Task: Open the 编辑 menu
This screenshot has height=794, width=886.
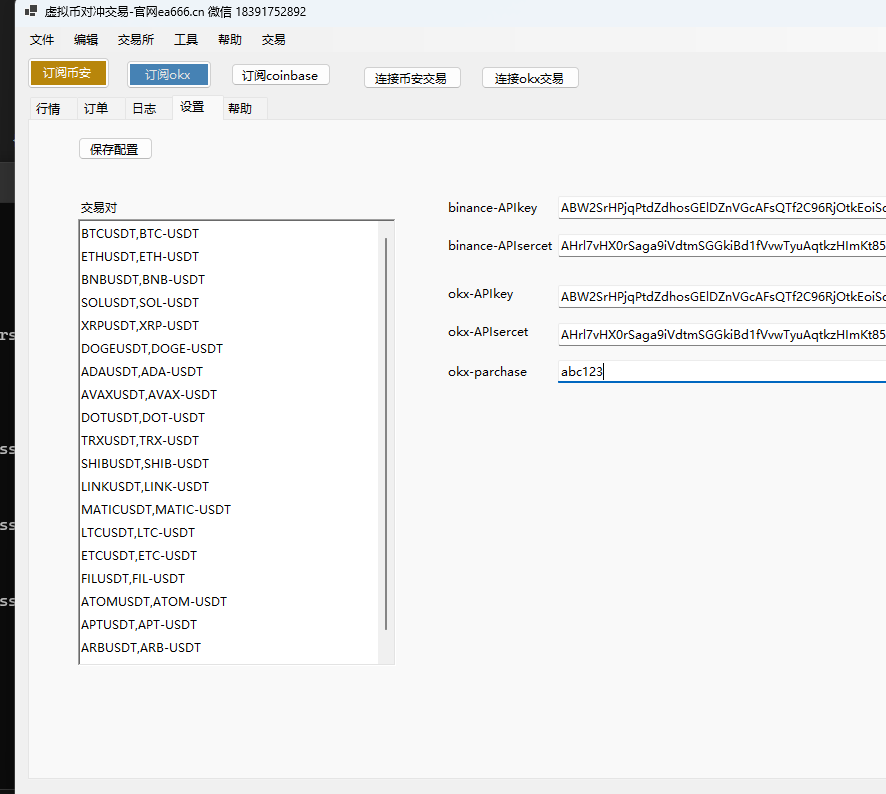Action: [86, 40]
